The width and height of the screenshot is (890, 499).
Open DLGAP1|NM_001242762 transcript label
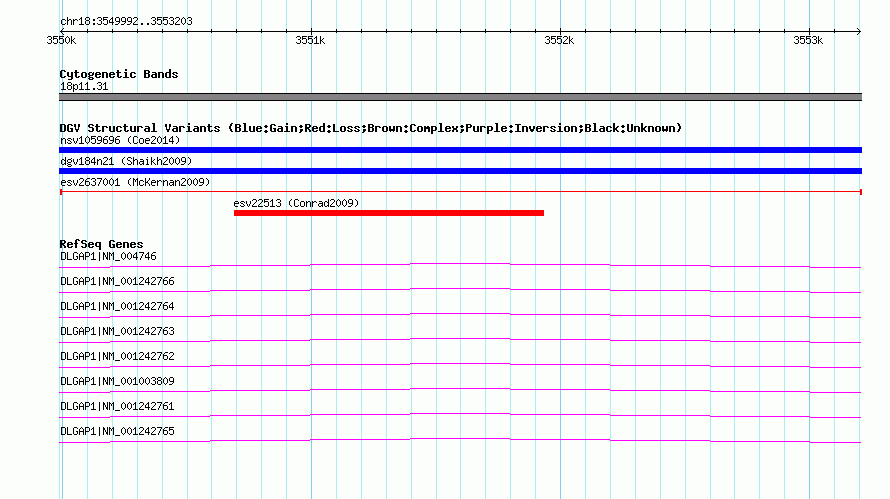(117, 356)
